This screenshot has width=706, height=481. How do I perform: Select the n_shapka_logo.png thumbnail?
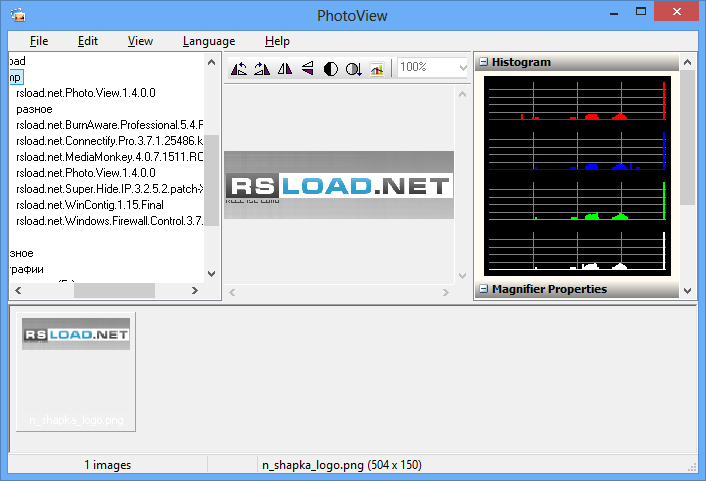(x=76, y=372)
